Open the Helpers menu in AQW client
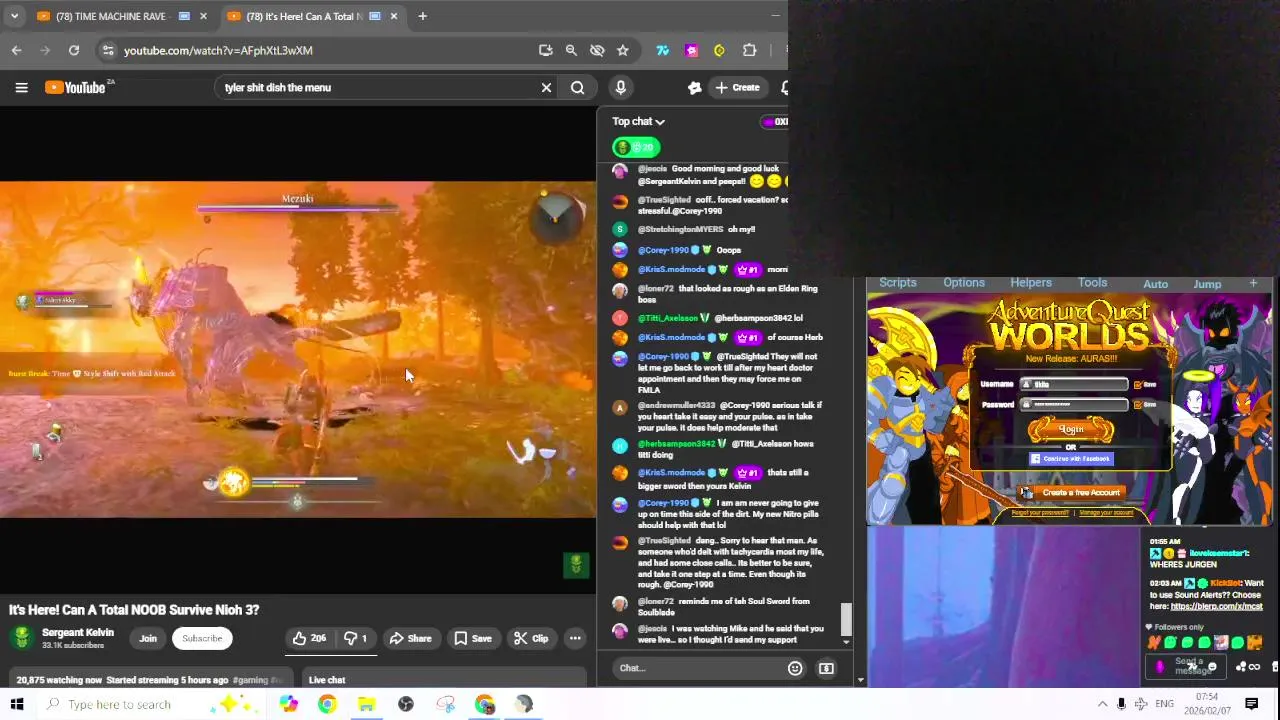This screenshot has width=1280, height=720. tap(1031, 283)
